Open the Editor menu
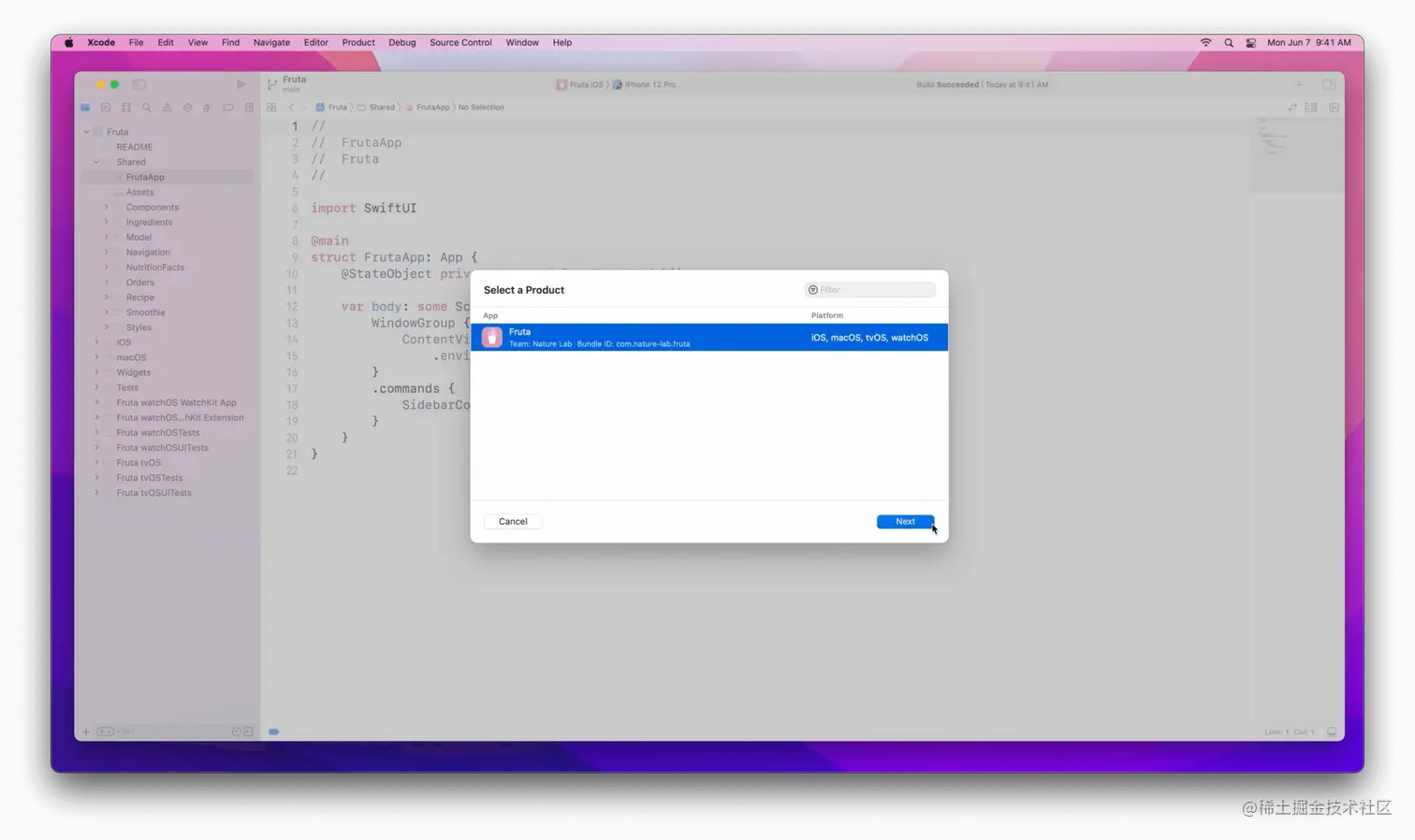This screenshot has height=840, width=1415. [315, 42]
